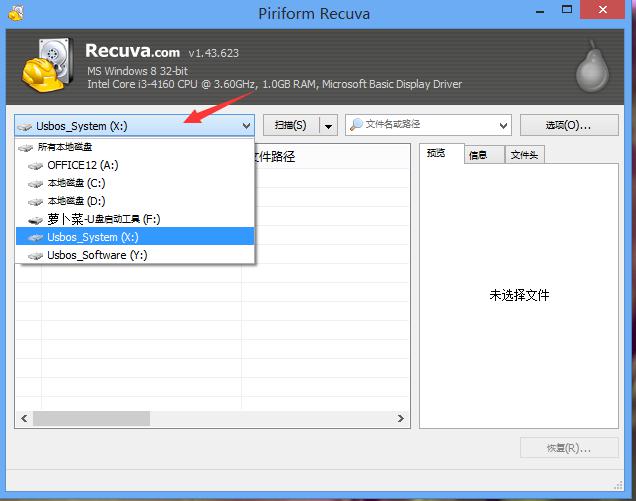Choose 本地磁盘 (D:) from drive list

coord(135,201)
